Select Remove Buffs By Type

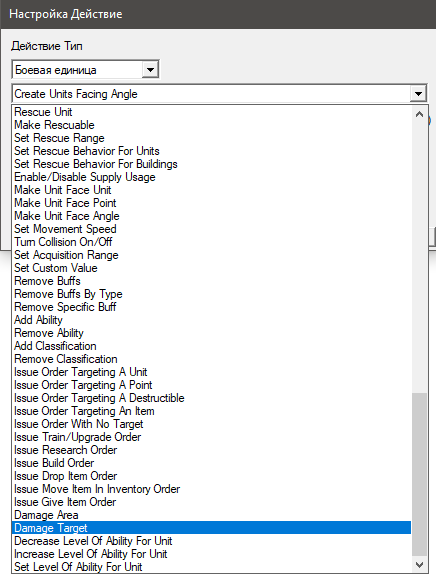[211, 294]
